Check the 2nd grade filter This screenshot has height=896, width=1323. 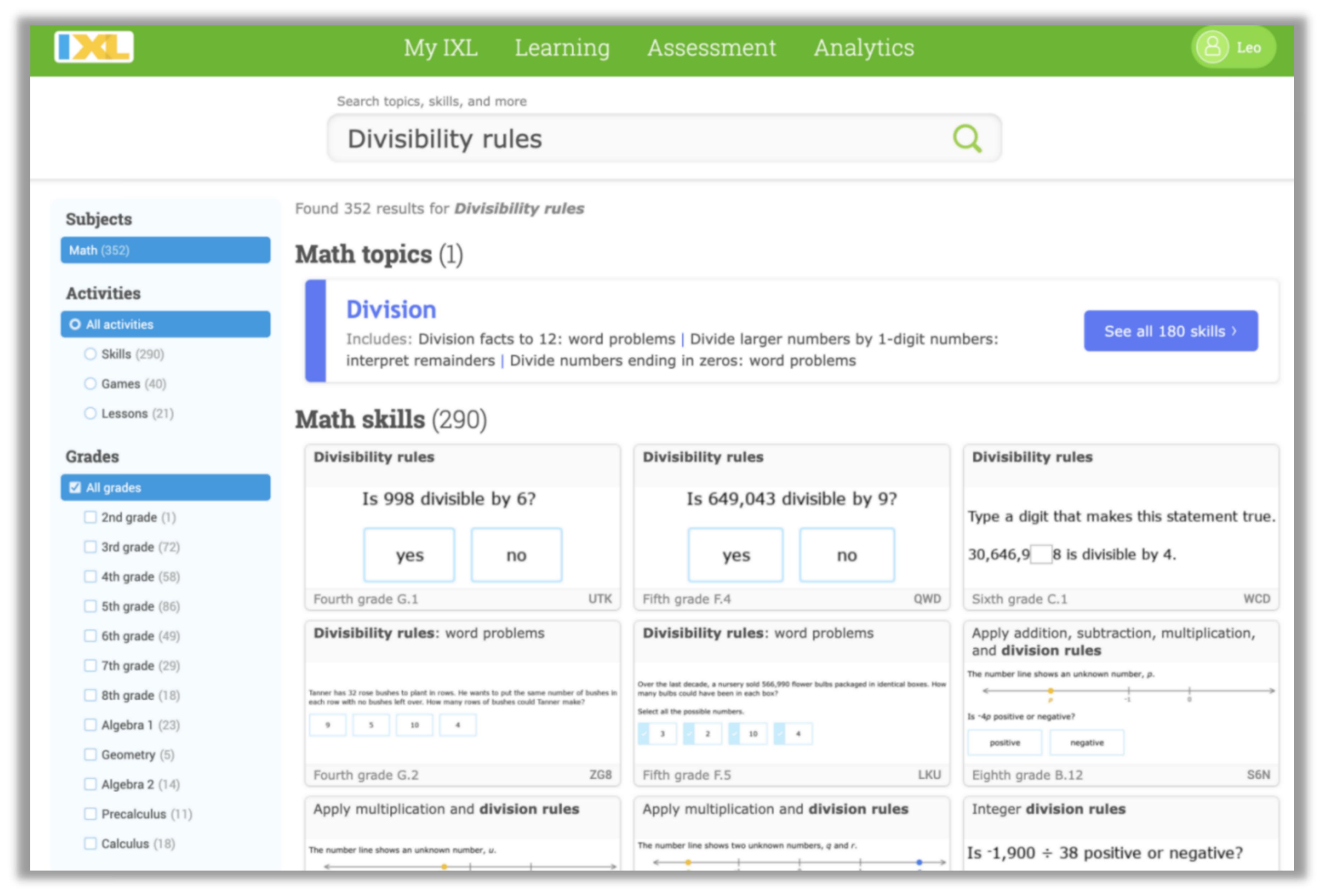pos(90,517)
